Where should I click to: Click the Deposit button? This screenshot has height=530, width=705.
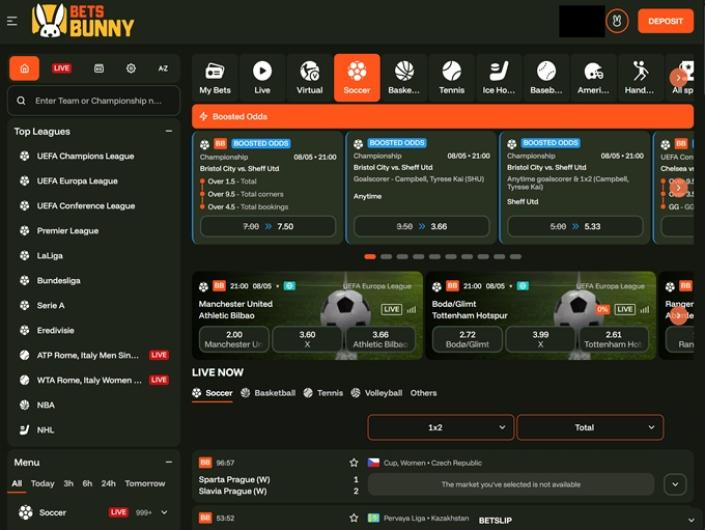click(x=665, y=21)
